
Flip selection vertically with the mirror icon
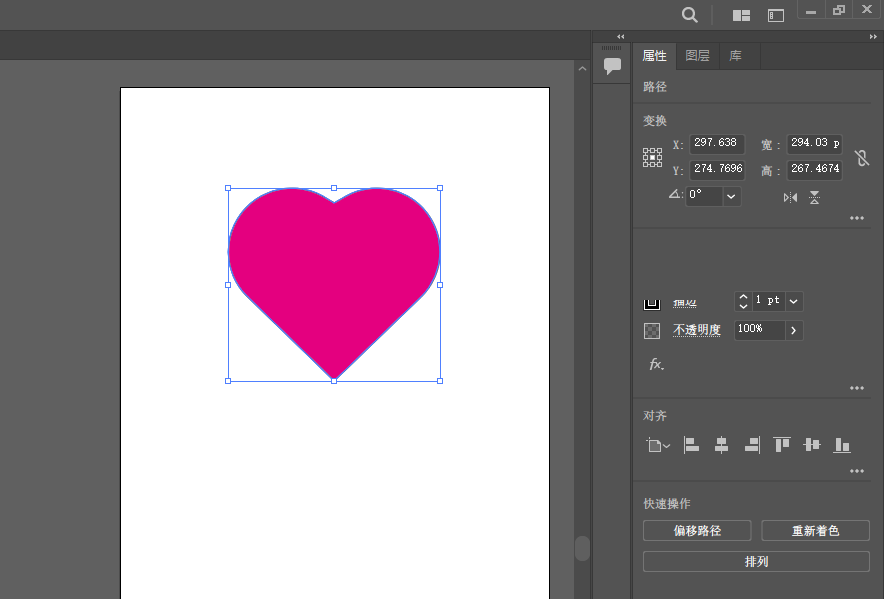[815, 197]
